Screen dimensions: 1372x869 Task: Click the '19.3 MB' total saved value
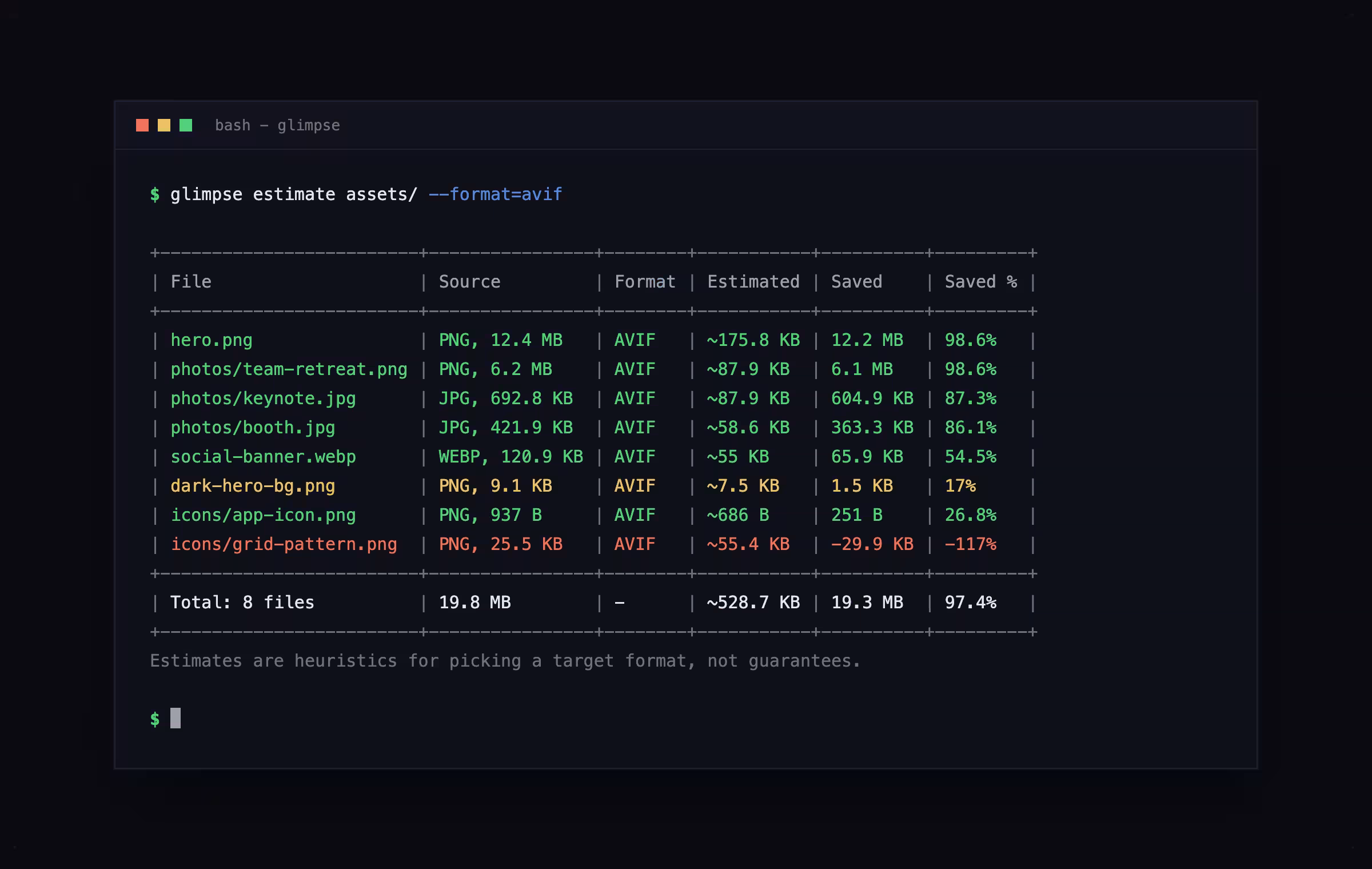click(x=867, y=603)
